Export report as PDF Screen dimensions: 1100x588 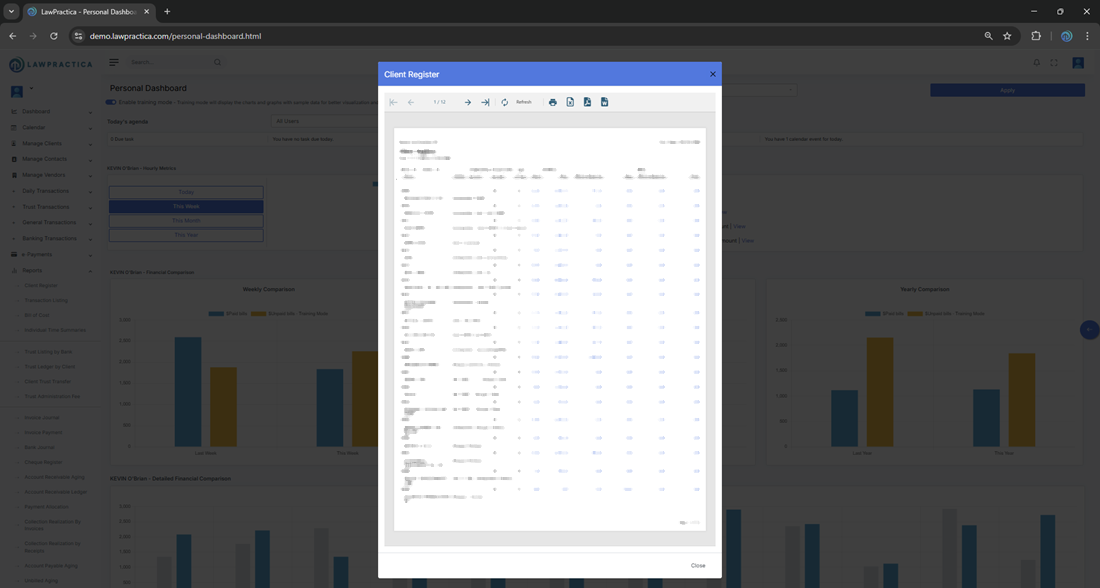coord(587,102)
